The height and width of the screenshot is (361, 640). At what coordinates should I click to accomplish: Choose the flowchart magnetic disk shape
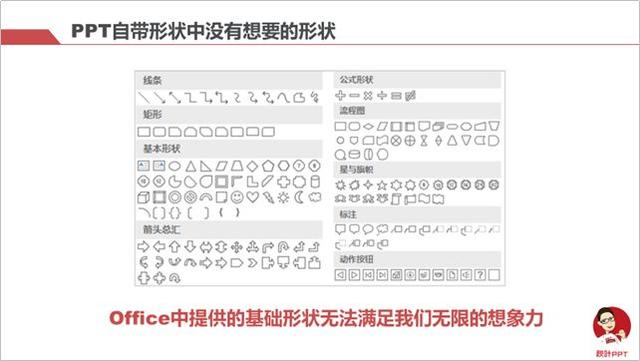(354, 154)
